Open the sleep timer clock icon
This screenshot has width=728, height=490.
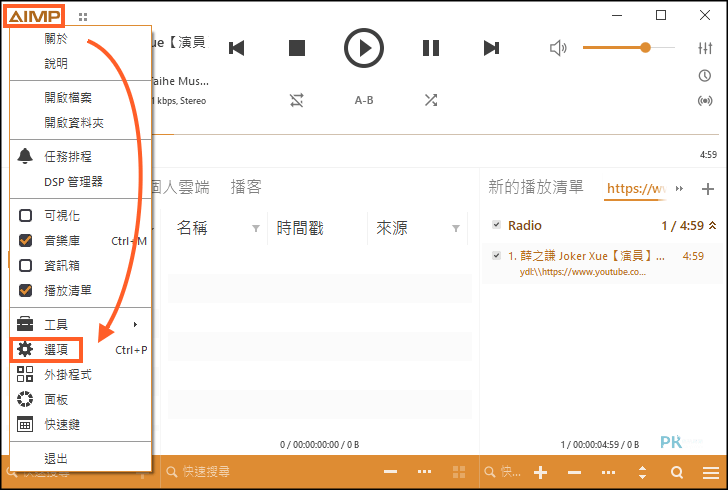click(x=705, y=76)
